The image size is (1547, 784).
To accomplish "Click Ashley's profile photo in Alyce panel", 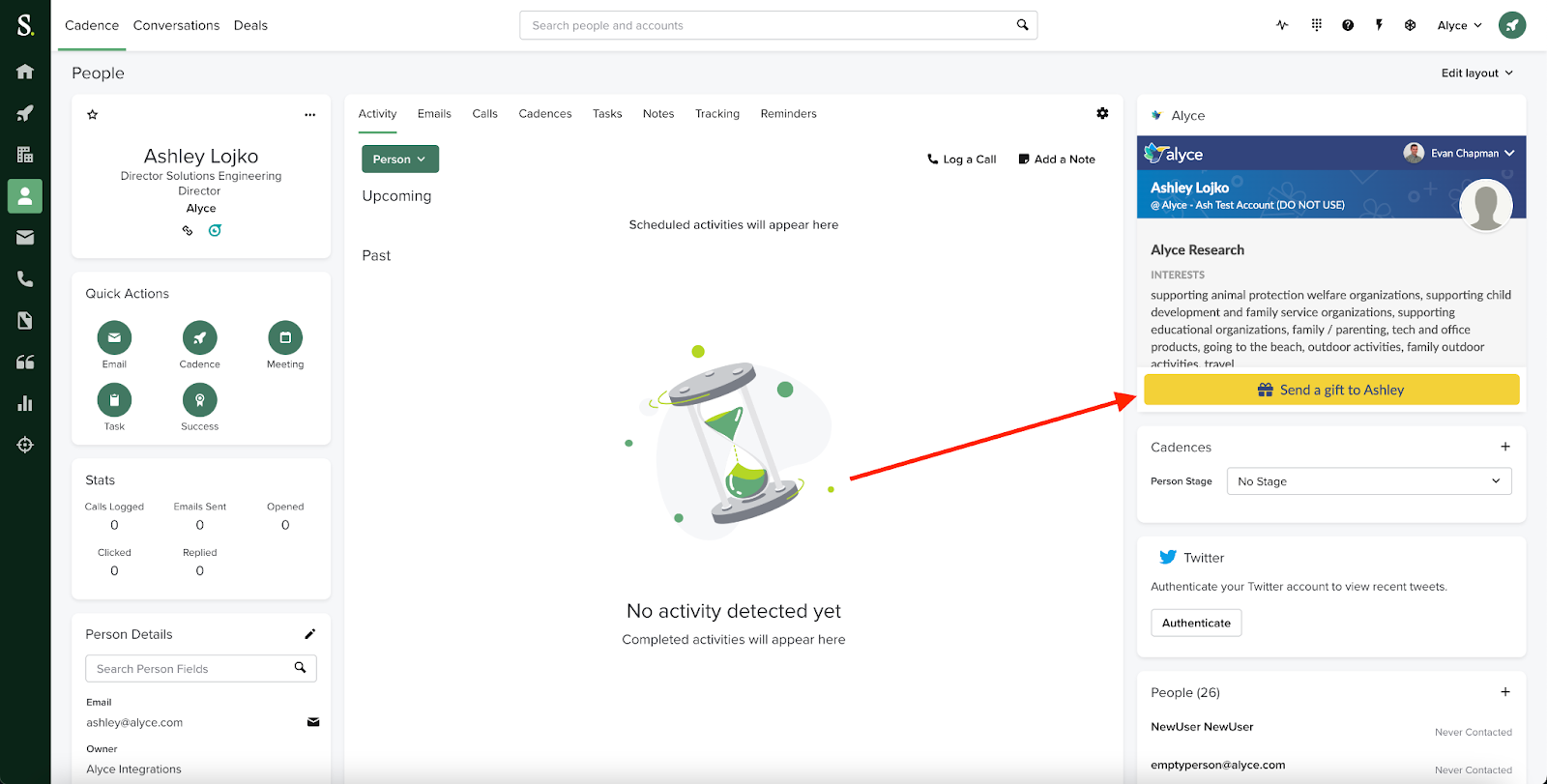I will click(x=1485, y=205).
